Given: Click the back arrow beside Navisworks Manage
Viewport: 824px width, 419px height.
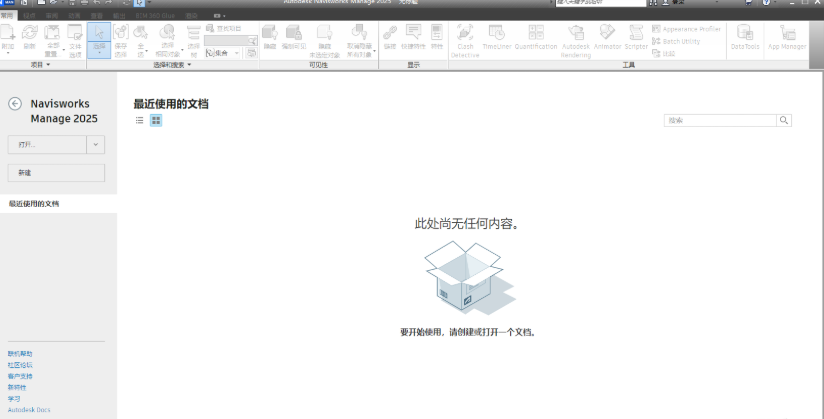Looking at the screenshot, I should point(15,104).
